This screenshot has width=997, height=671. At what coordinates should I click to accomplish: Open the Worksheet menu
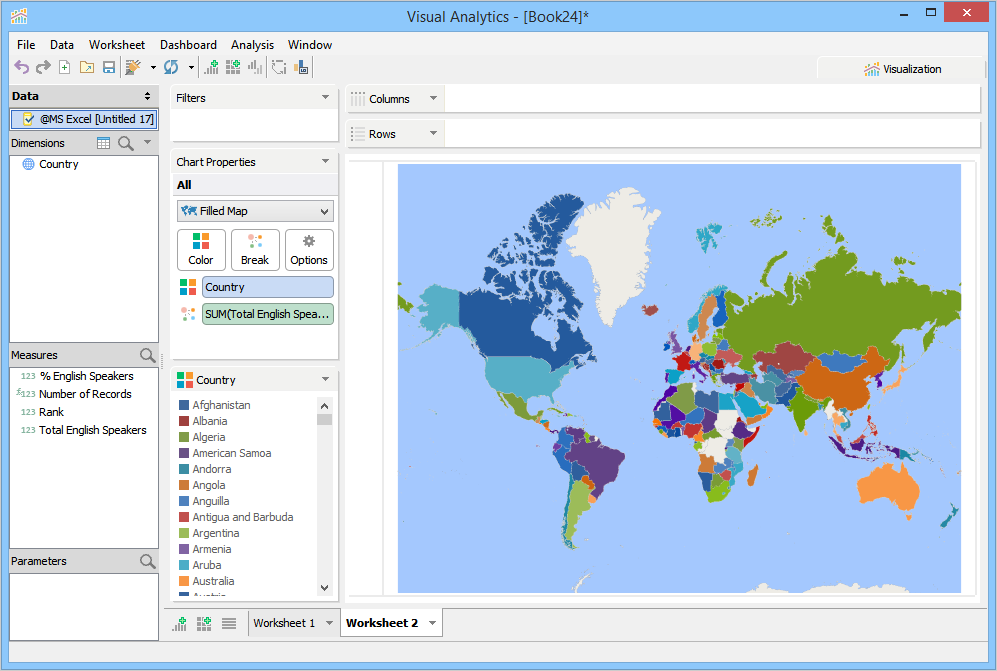[117, 45]
